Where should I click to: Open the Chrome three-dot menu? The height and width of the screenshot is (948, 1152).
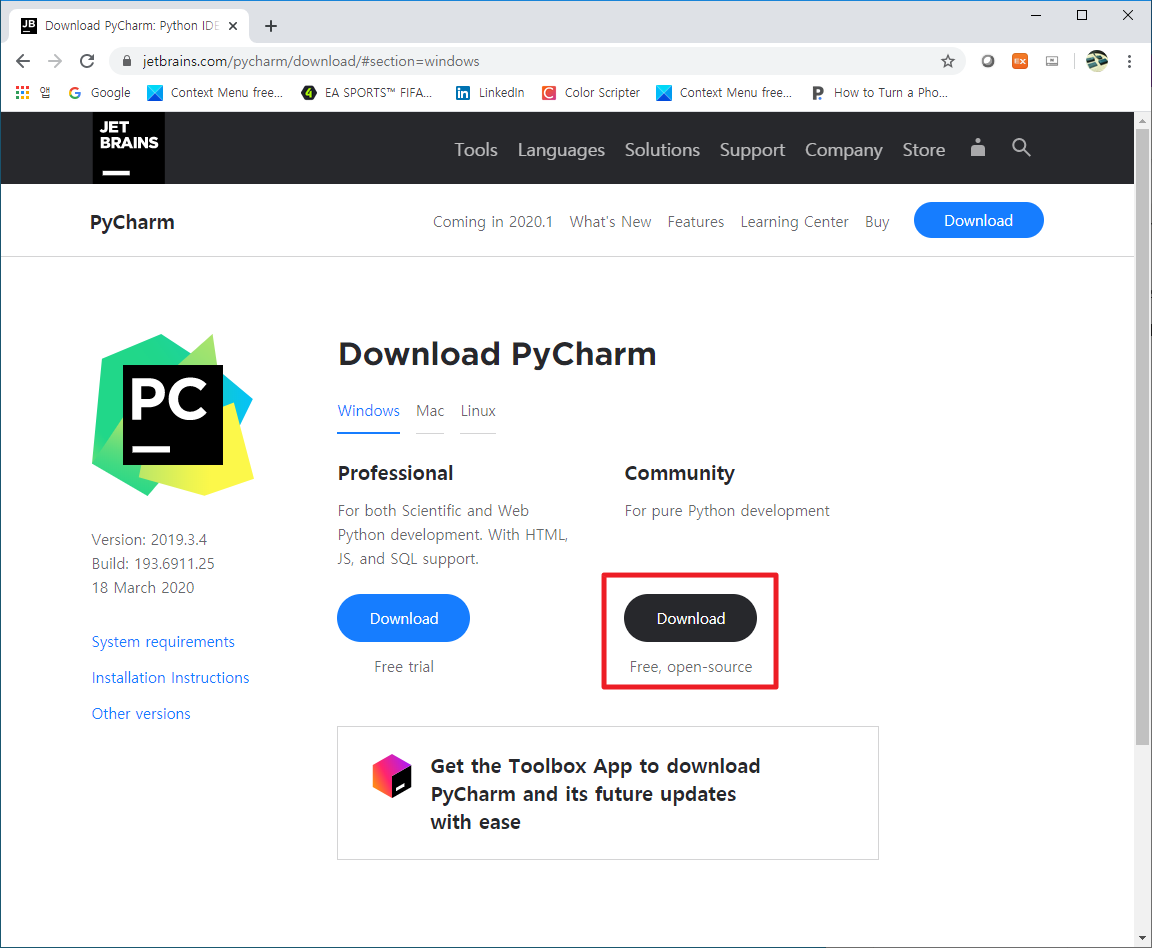coord(1129,61)
